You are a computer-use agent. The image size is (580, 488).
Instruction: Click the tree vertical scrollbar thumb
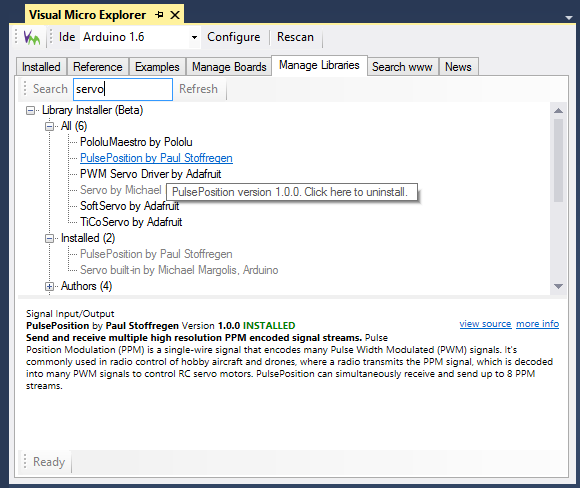point(559,160)
